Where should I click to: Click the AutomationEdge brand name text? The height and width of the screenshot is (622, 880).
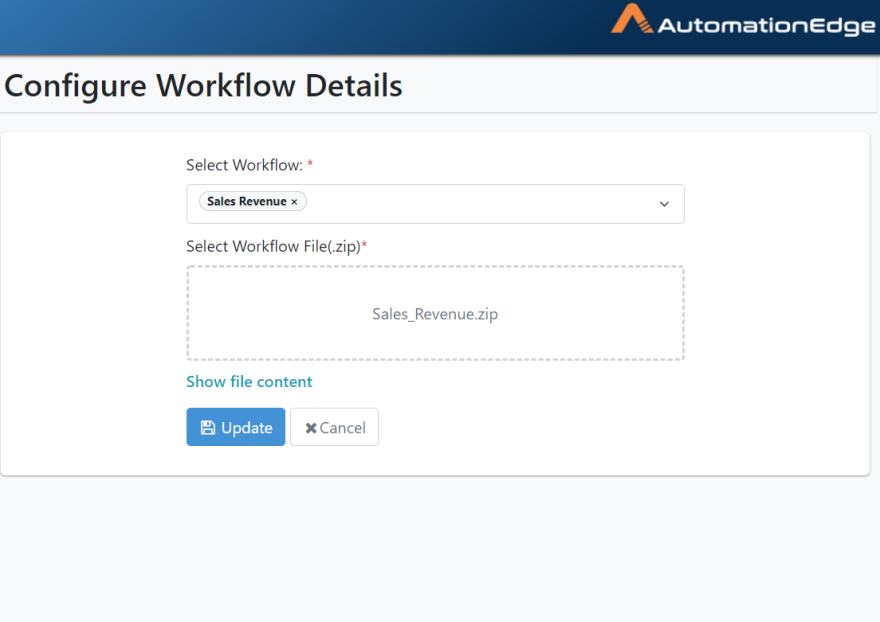tap(766, 26)
